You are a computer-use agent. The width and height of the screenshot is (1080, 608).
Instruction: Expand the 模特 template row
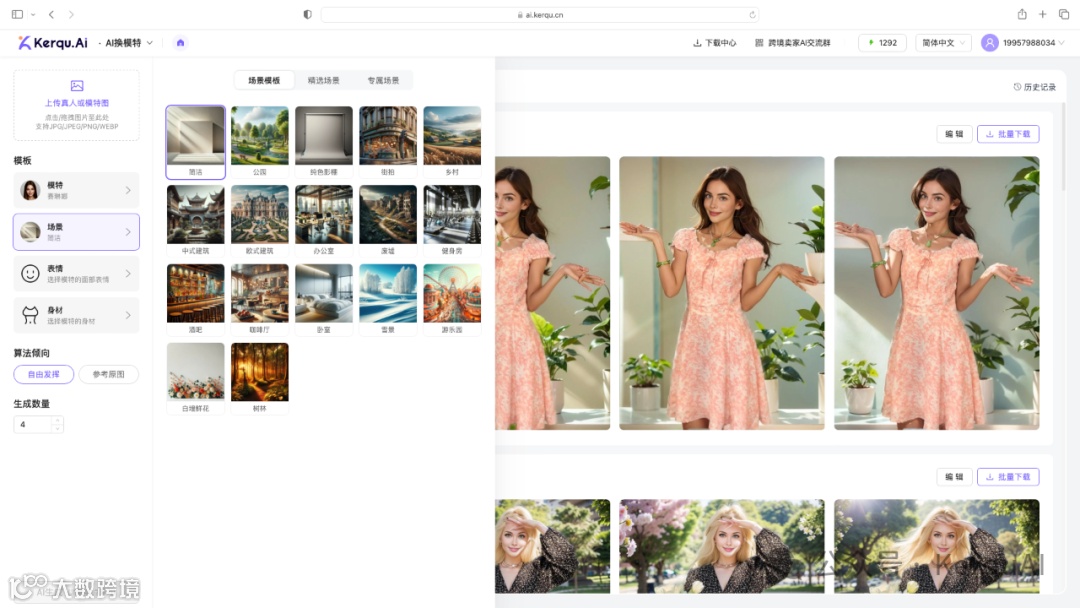pos(76,190)
